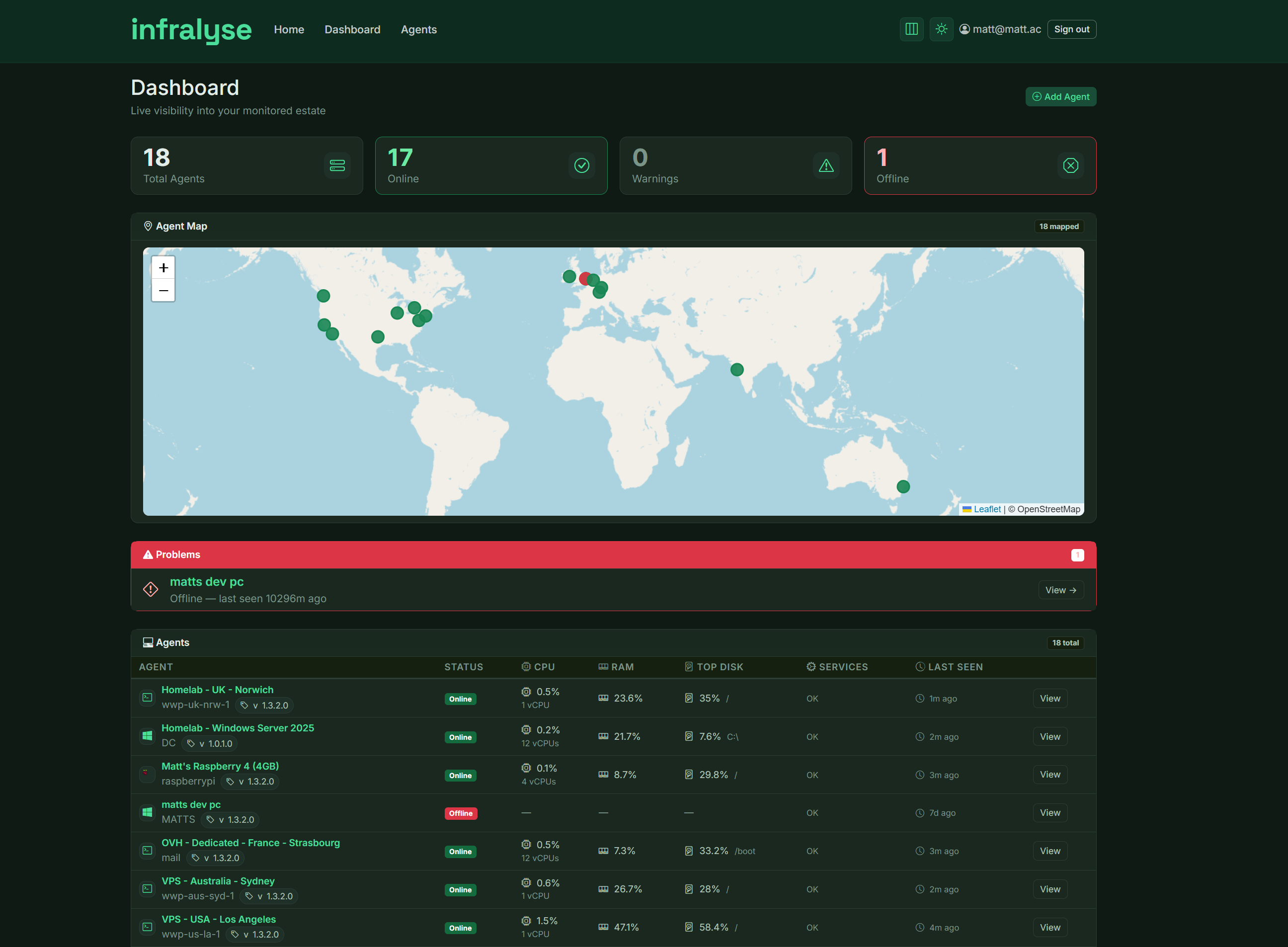Click Windows icon for Windows Server 2025
1288x947 pixels.
coord(147,735)
